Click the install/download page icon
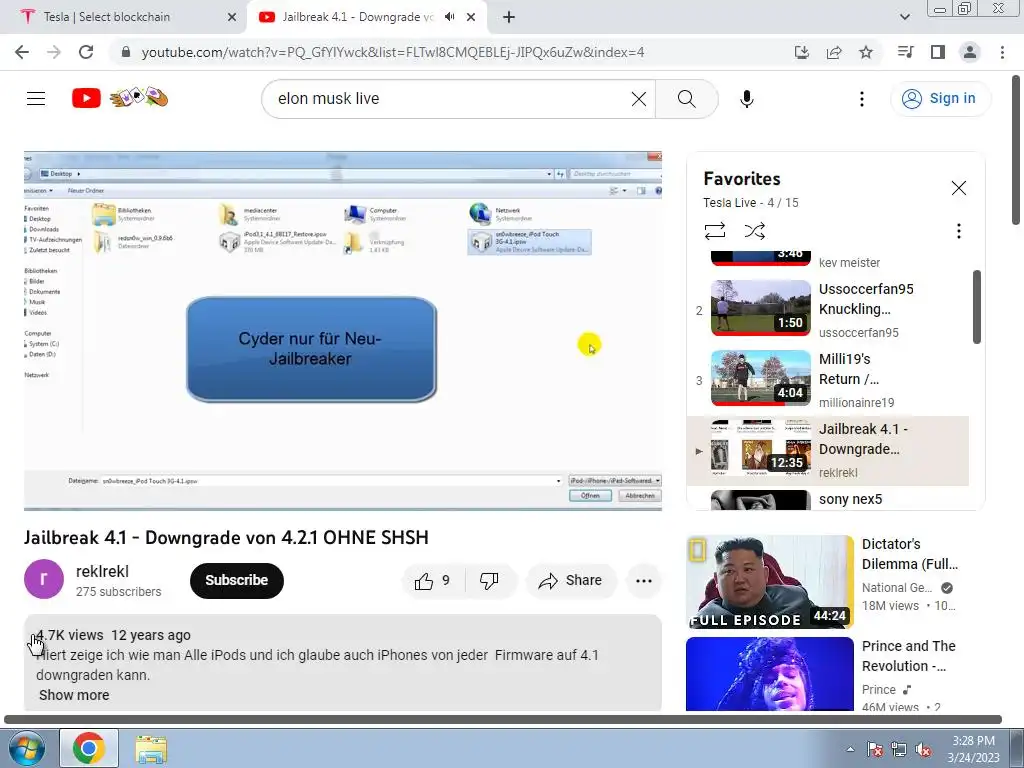 pos(802,52)
